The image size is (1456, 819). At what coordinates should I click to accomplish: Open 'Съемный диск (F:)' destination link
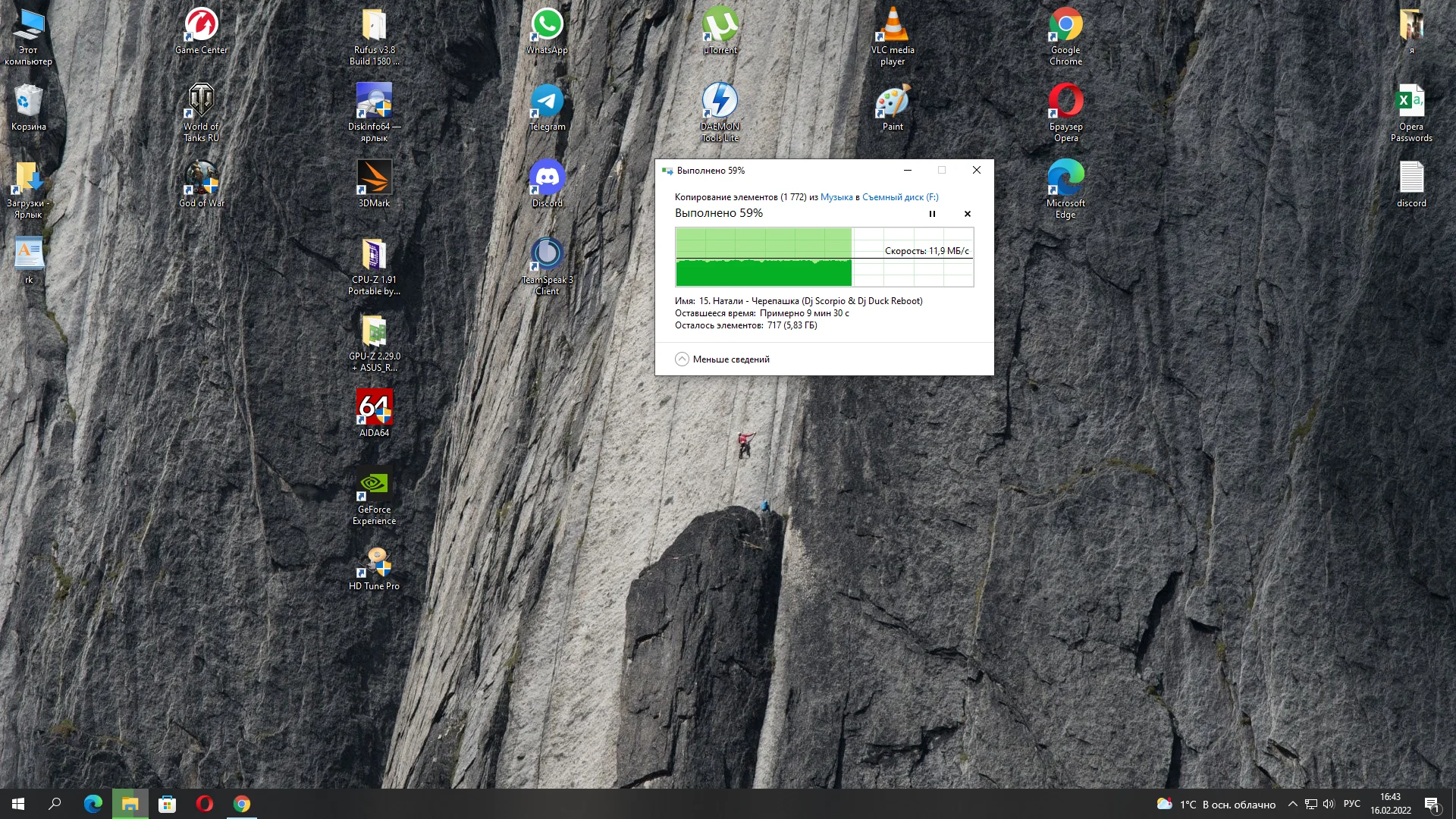click(x=900, y=197)
